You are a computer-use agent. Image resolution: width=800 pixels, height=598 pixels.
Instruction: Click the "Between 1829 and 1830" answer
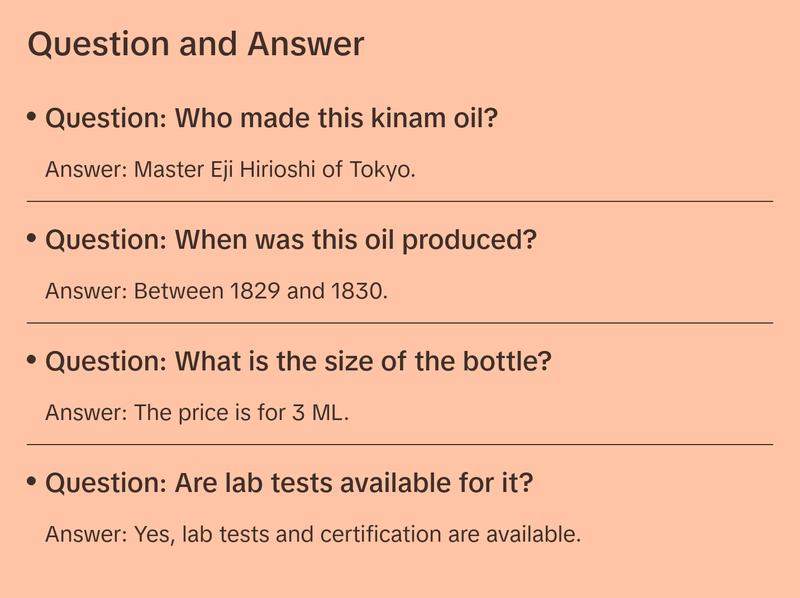click(x=216, y=292)
